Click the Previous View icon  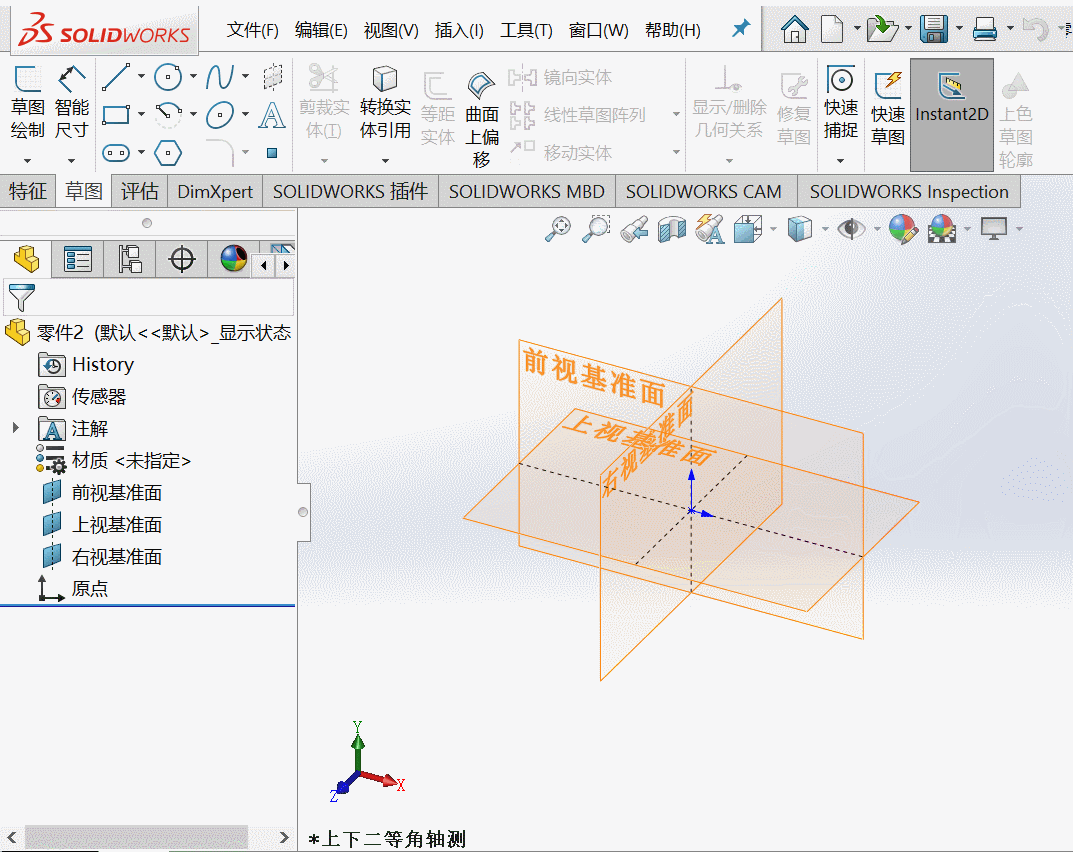[634, 229]
